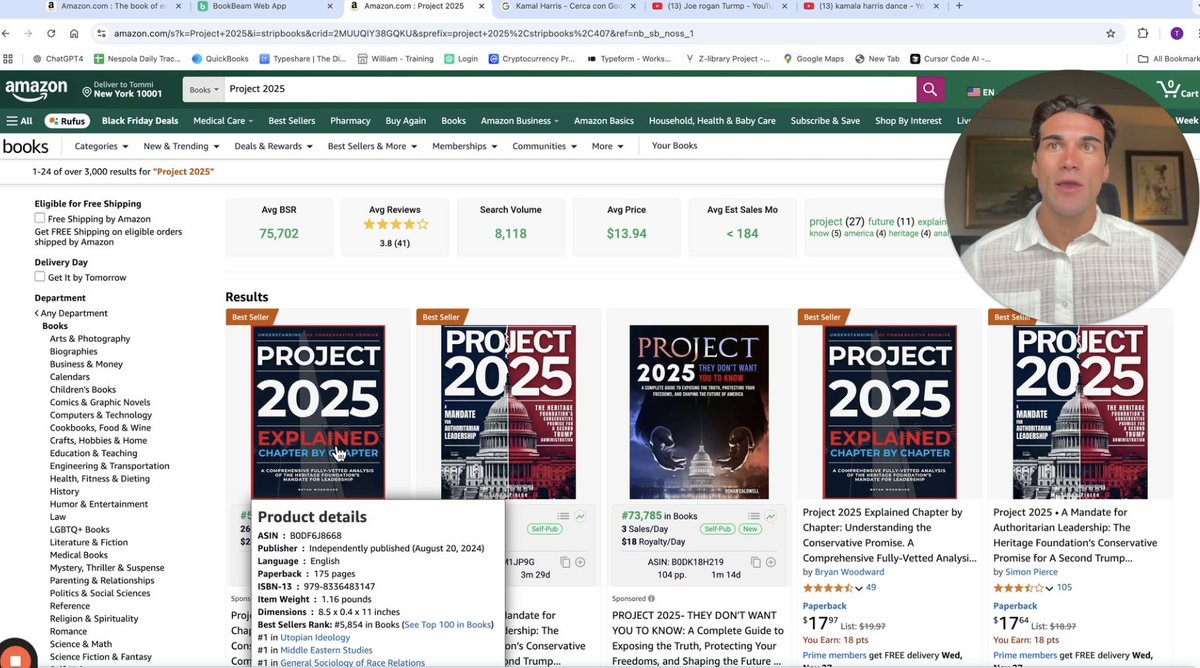
Task: Click the Rufus assistant badge
Action: (67, 121)
